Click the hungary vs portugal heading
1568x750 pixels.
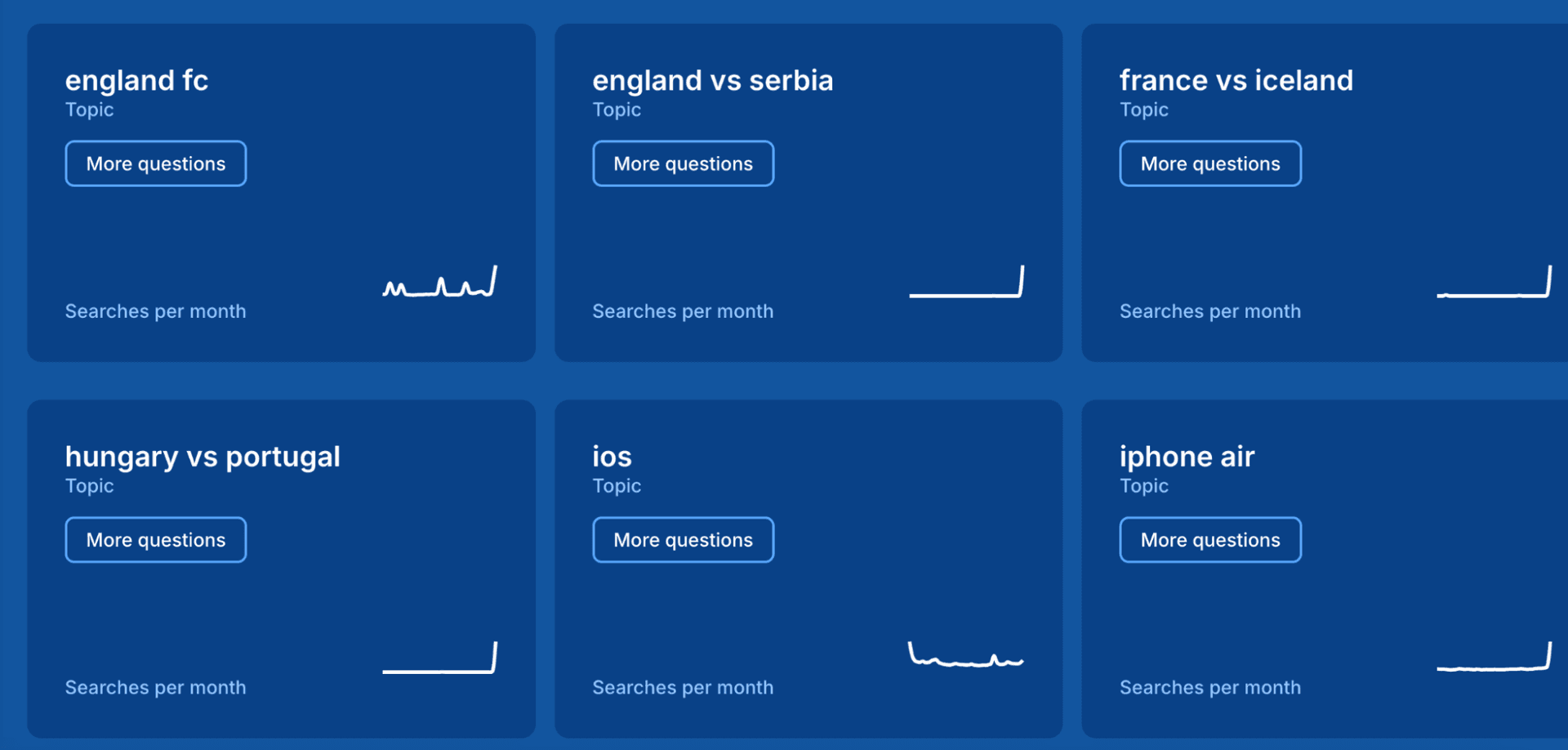coord(203,456)
